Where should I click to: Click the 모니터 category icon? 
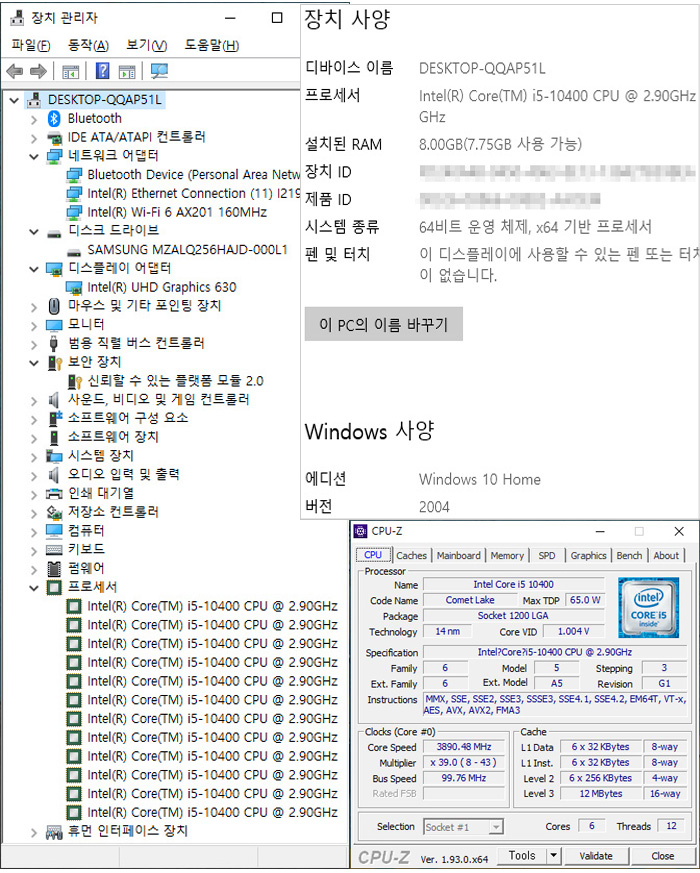(54, 325)
